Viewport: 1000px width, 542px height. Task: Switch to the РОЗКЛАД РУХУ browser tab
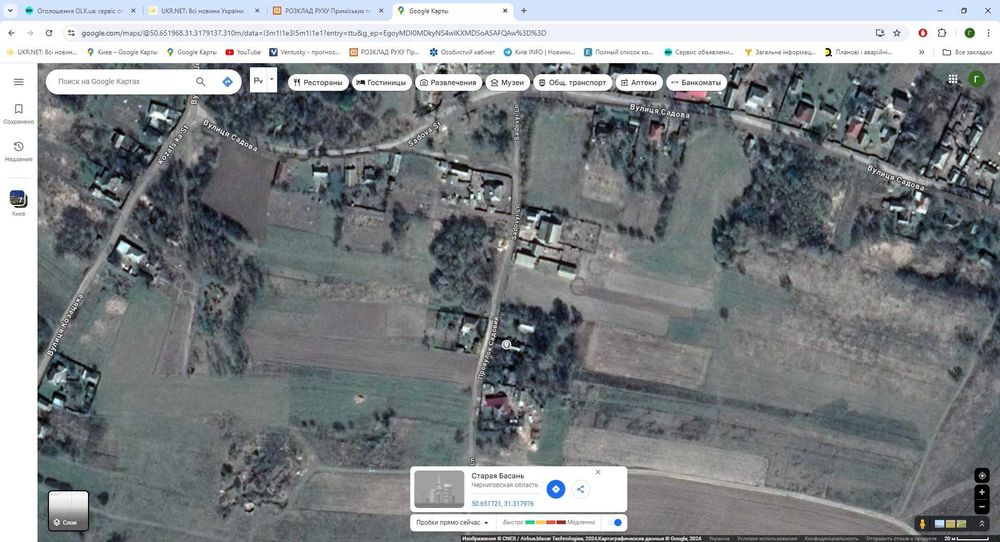click(x=328, y=11)
